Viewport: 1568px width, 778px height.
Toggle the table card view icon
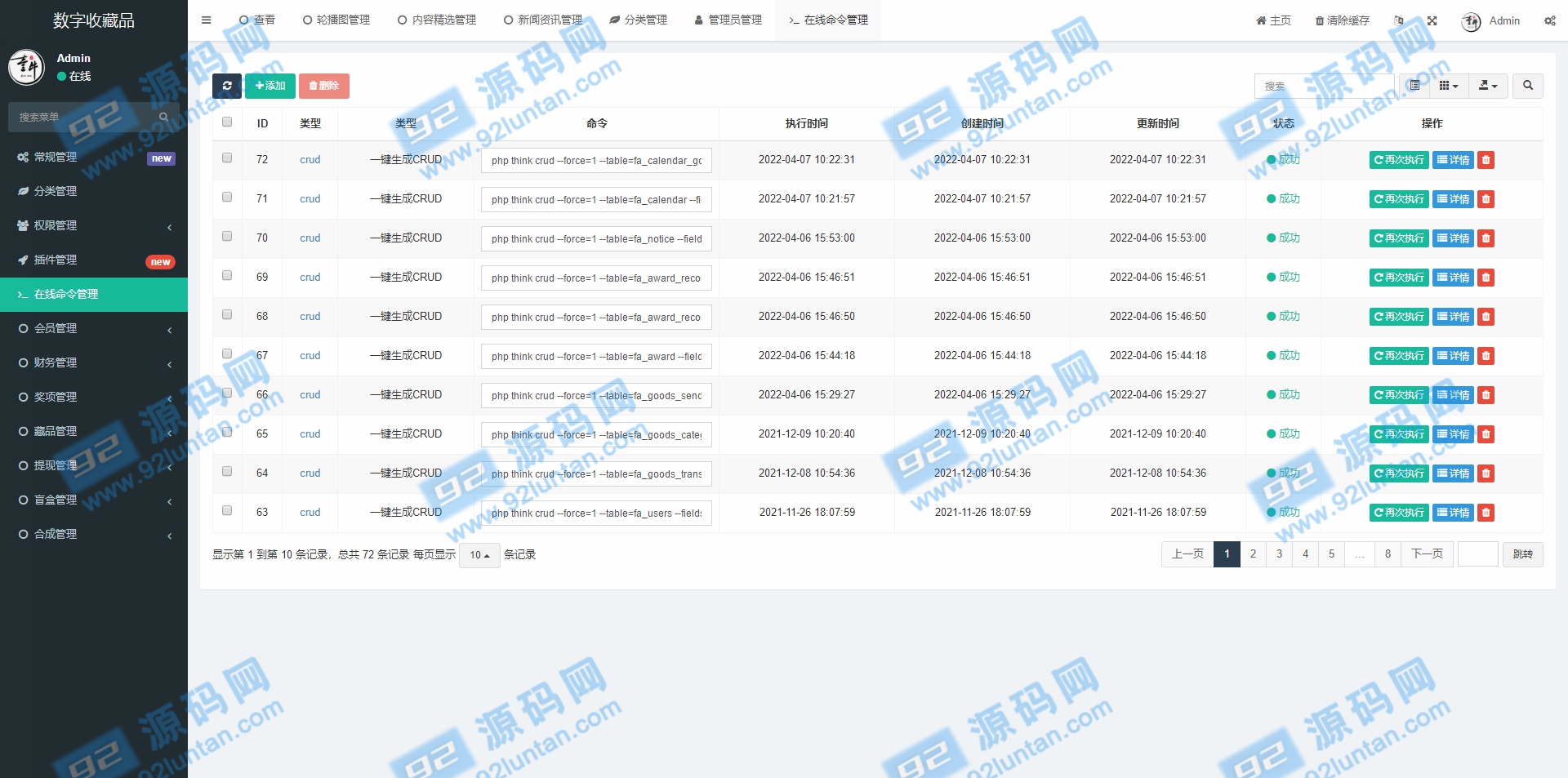point(1414,86)
